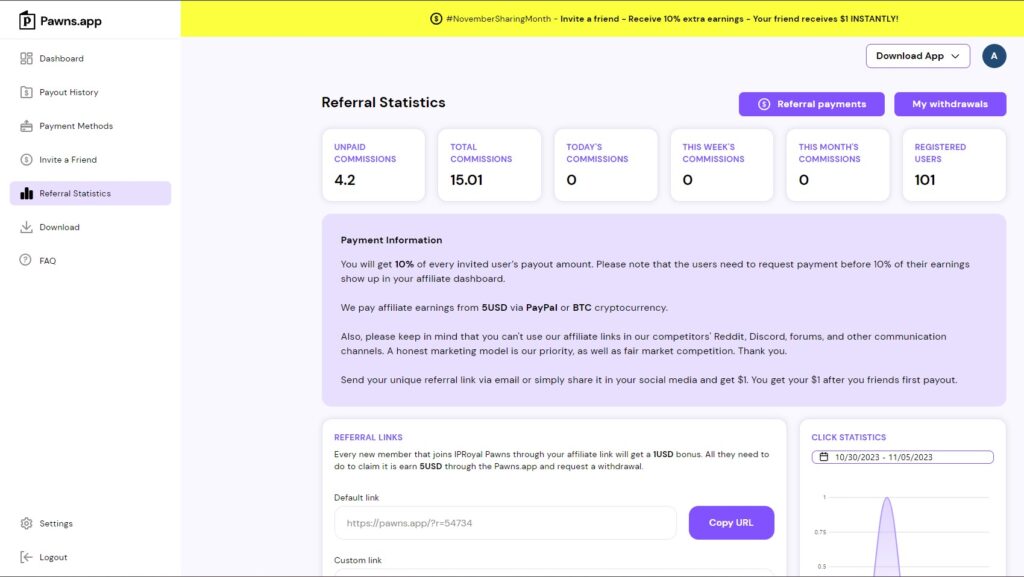Open the Referral payments page
Image resolution: width=1024 pixels, height=577 pixels.
click(x=812, y=104)
